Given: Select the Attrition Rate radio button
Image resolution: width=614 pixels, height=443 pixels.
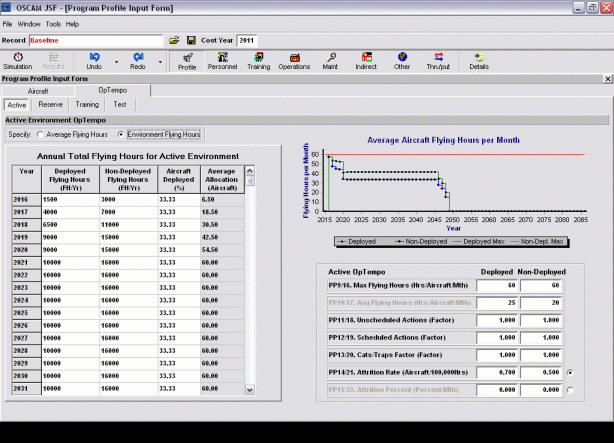Looking at the screenshot, I should pos(570,372).
